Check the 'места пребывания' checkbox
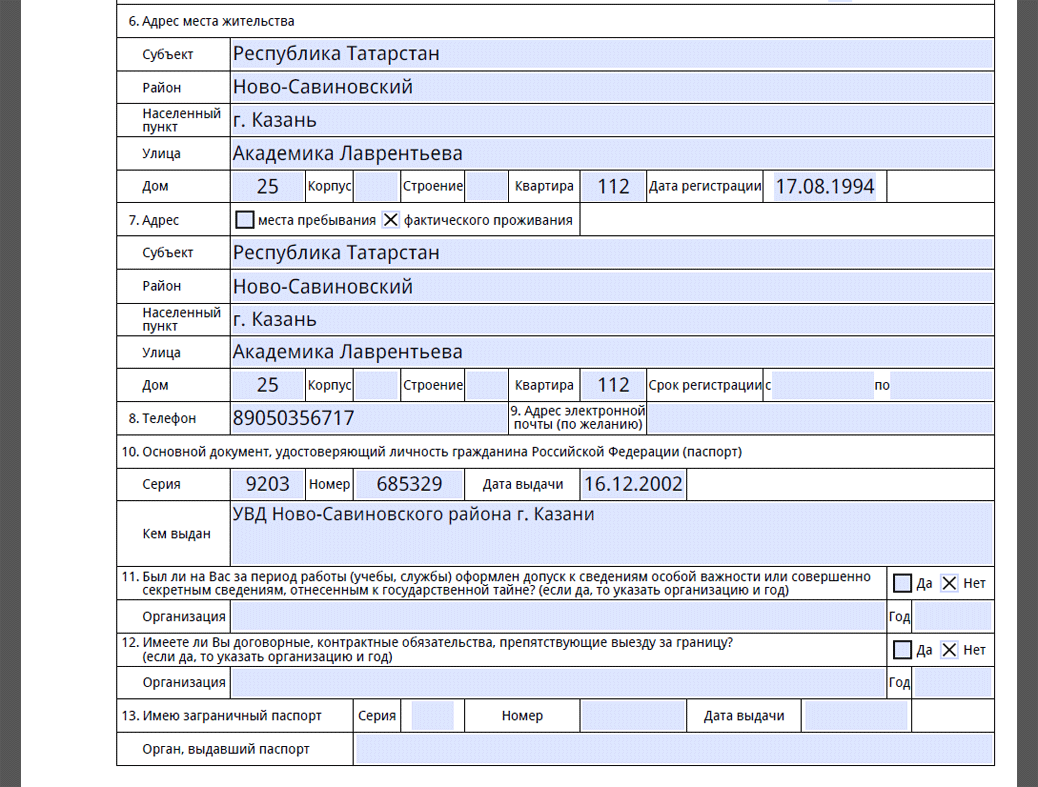This screenshot has width=1038, height=787. pyautogui.click(x=244, y=220)
